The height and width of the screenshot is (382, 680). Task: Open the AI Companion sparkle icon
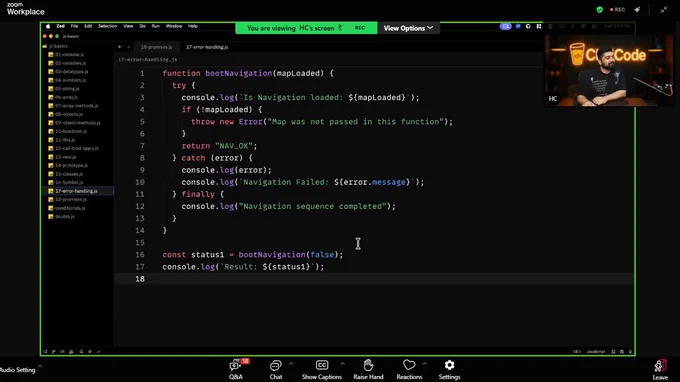click(637, 10)
